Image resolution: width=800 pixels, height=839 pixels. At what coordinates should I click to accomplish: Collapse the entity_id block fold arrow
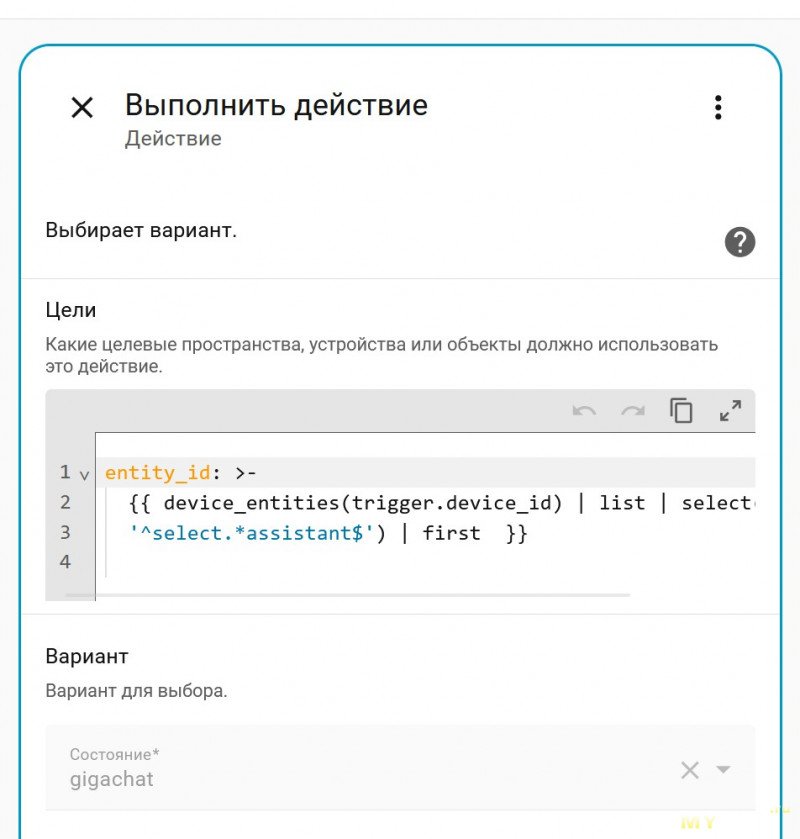[84, 474]
